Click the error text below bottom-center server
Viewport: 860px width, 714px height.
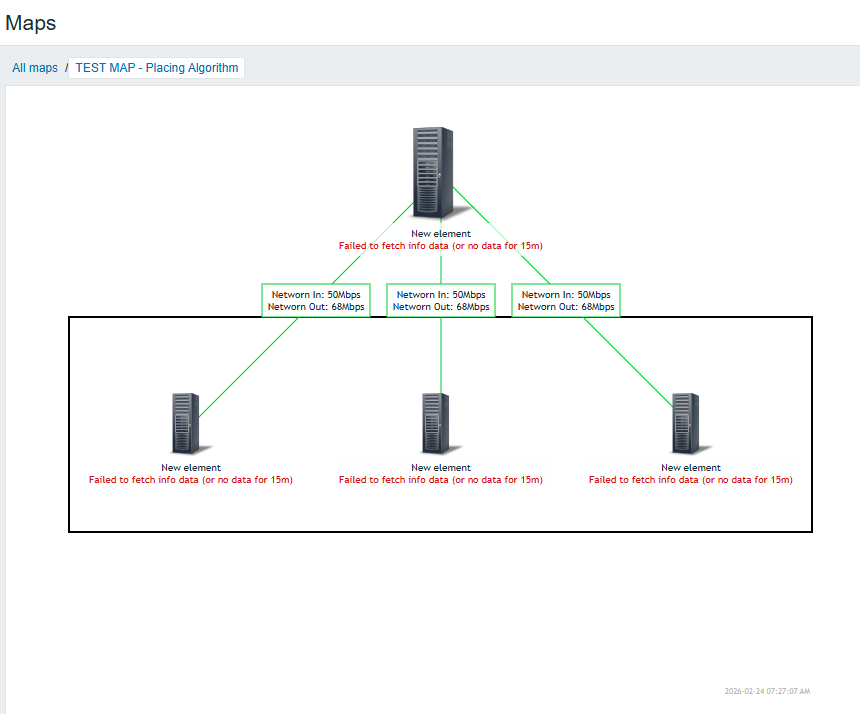coord(441,480)
